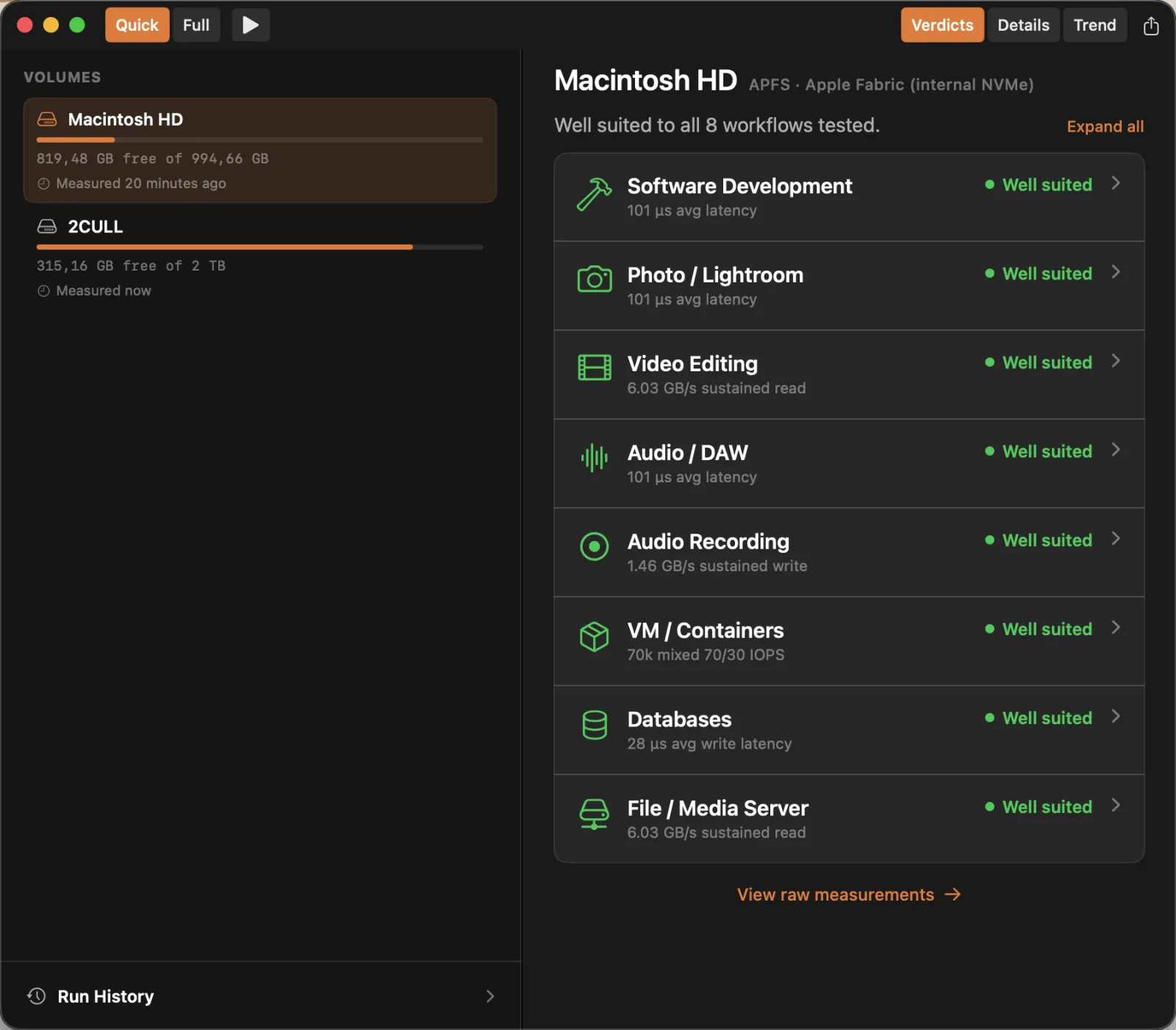The image size is (1176, 1030).
Task: Select 819,48 GB free of 994,66 GB text
Action: [153, 159]
